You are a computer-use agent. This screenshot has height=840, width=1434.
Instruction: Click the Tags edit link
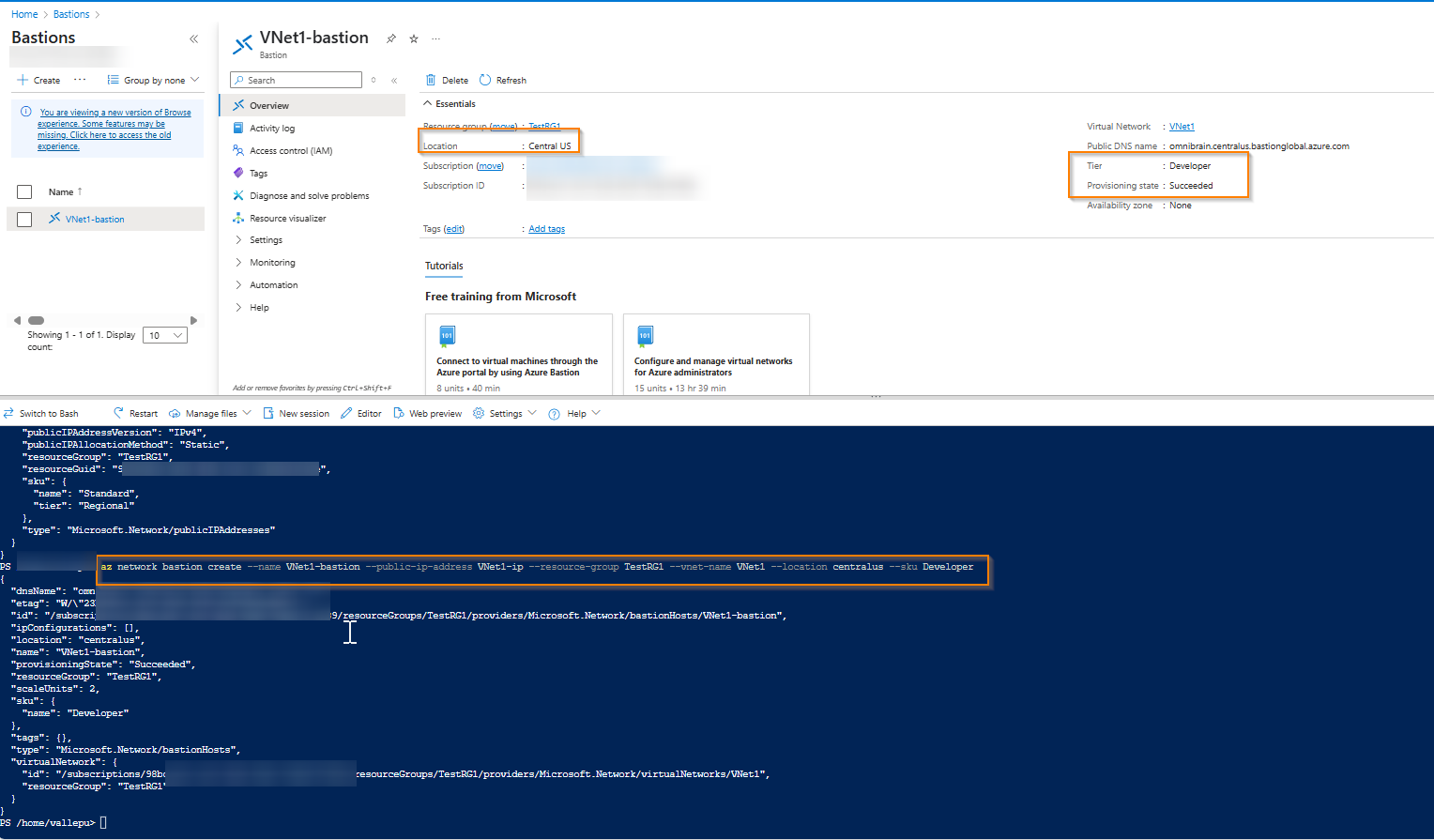click(x=454, y=229)
